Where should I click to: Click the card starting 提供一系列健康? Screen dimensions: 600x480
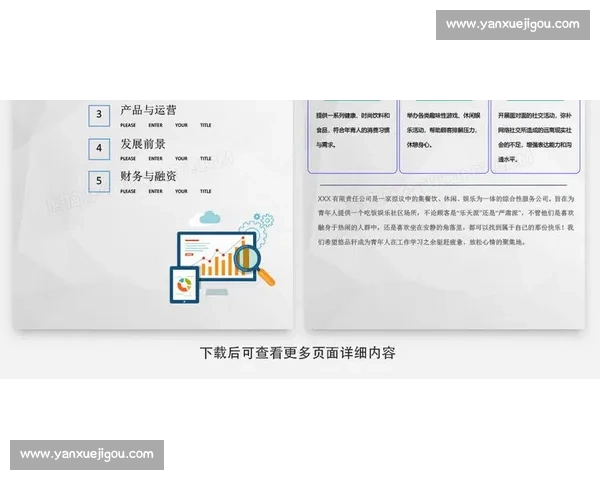click(352, 137)
